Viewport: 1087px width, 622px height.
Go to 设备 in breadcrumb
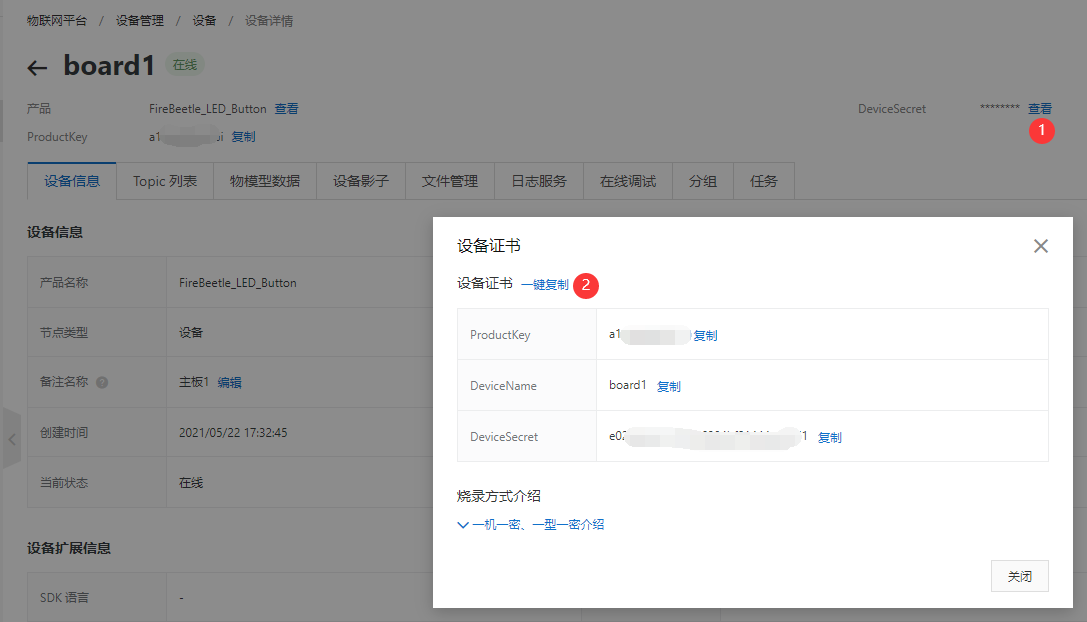click(x=204, y=21)
